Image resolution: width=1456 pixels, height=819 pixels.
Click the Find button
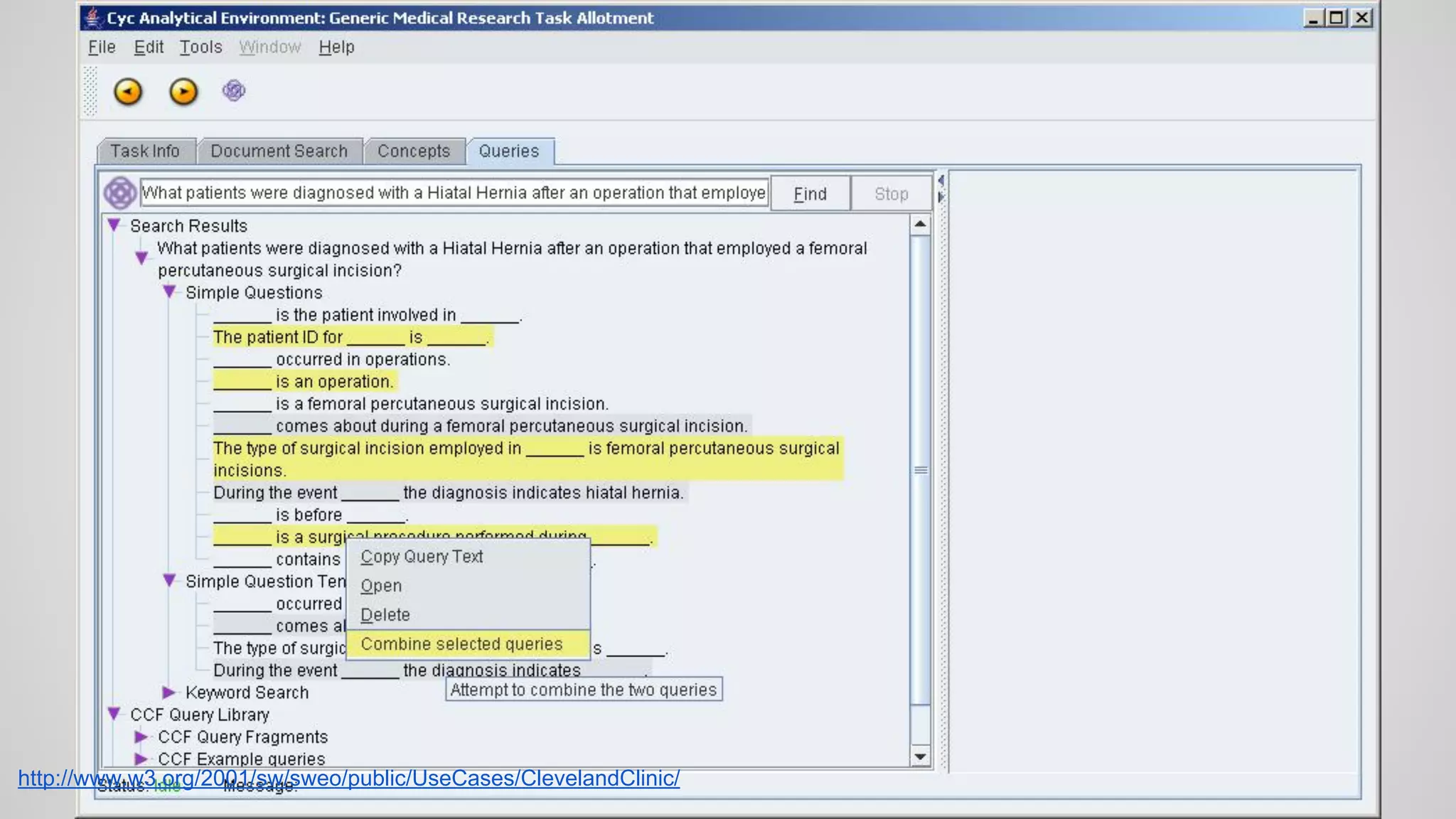click(810, 193)
